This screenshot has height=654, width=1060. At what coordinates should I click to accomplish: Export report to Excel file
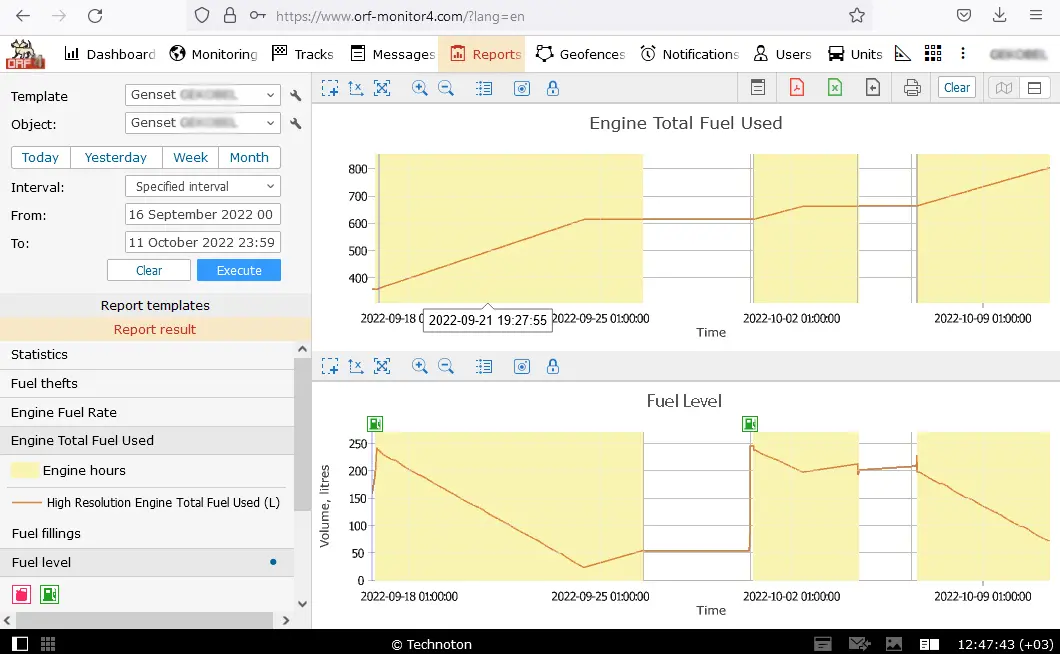click(835, 88)
